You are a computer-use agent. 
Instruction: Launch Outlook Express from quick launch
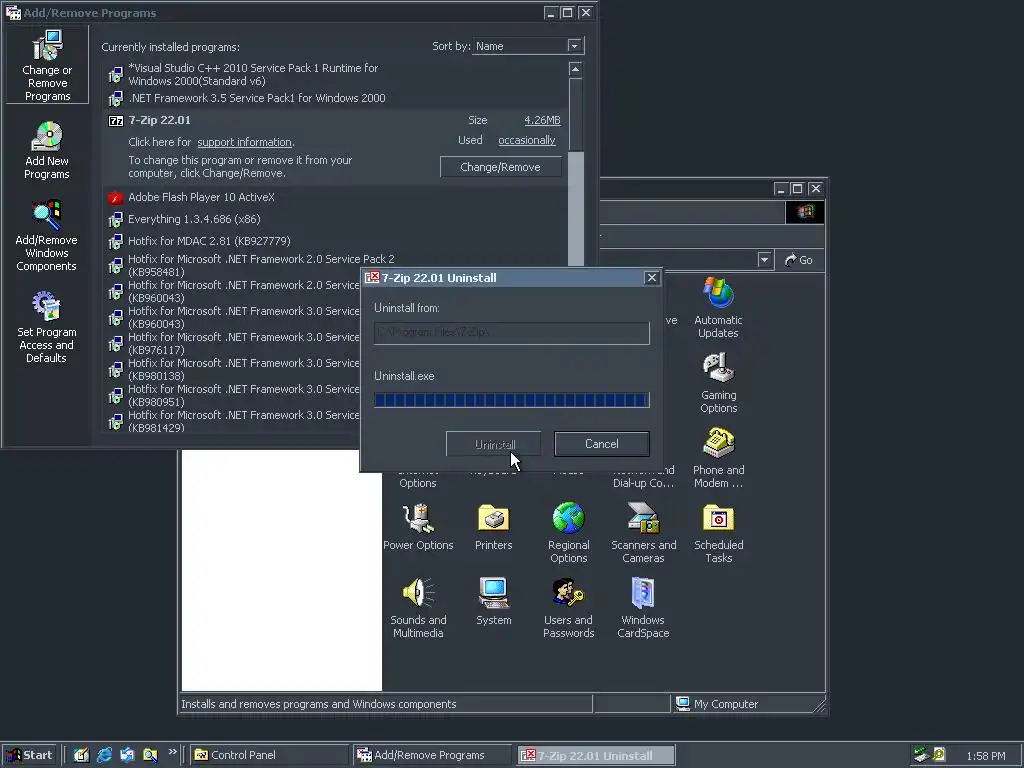[x=127, y=755]
